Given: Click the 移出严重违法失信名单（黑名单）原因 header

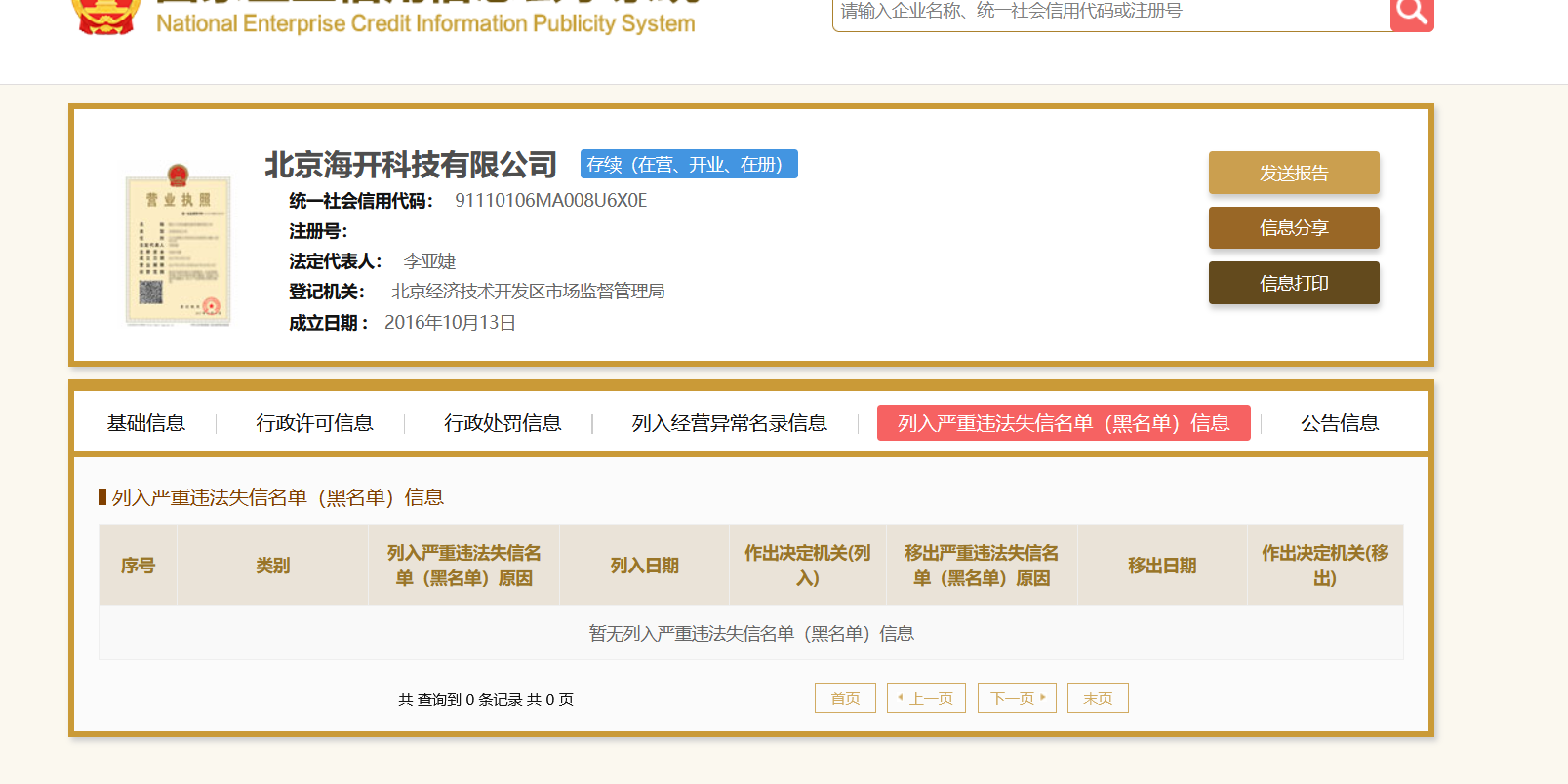Looking at the screenshot, I should [982, 566].
